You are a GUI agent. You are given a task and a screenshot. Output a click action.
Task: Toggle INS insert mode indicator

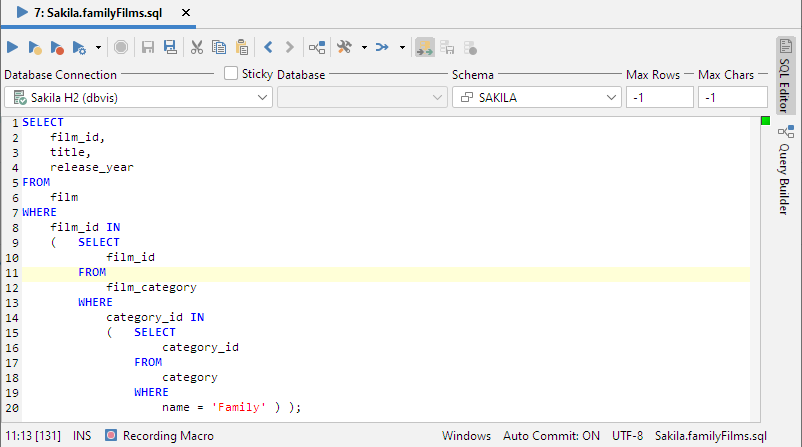[82, 436]
